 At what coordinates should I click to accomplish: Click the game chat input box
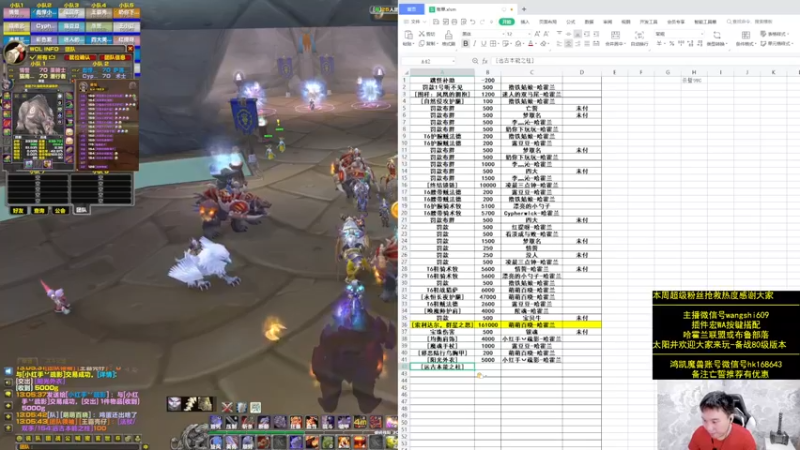click(79, 446)
